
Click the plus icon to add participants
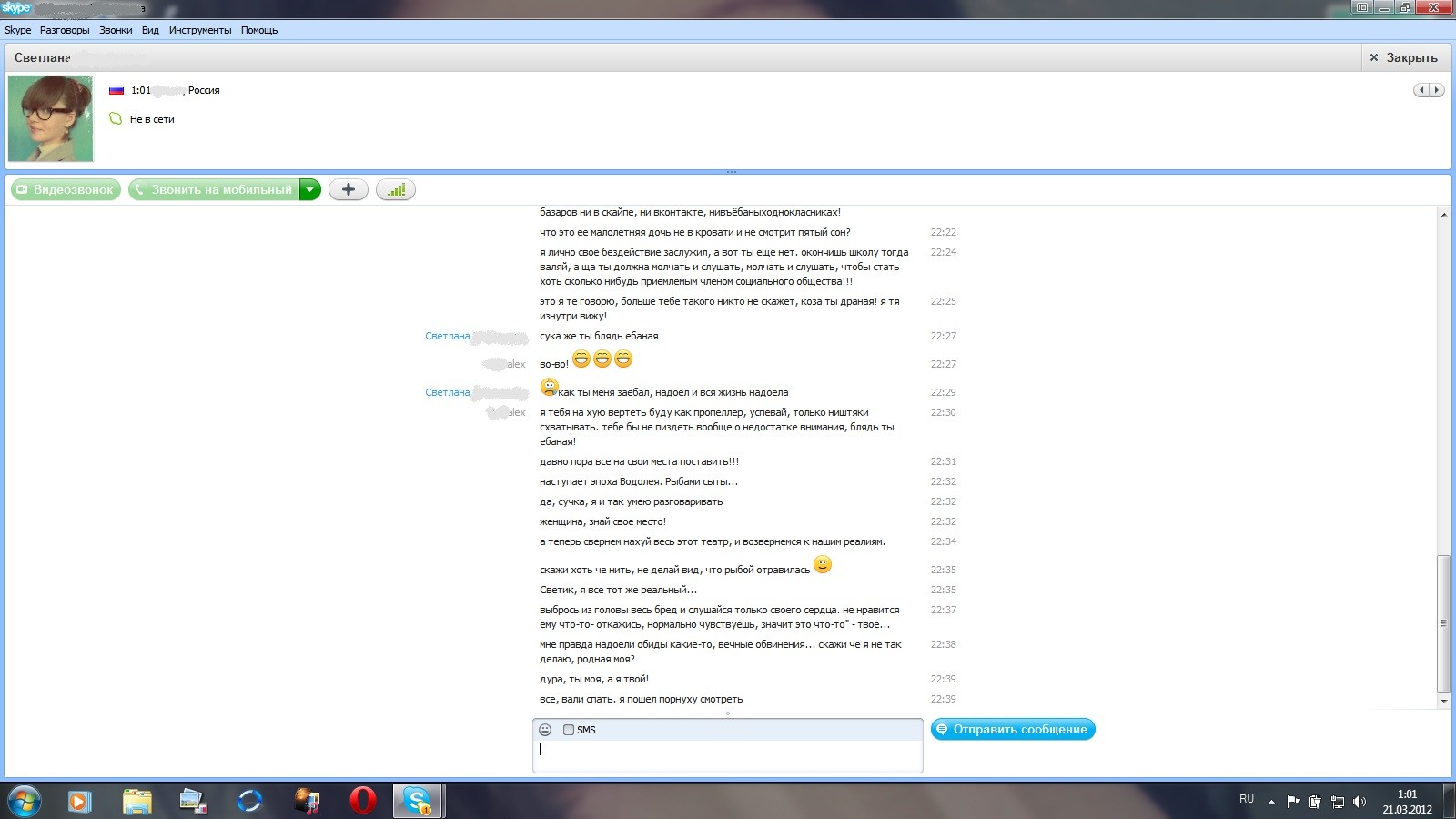348,190
